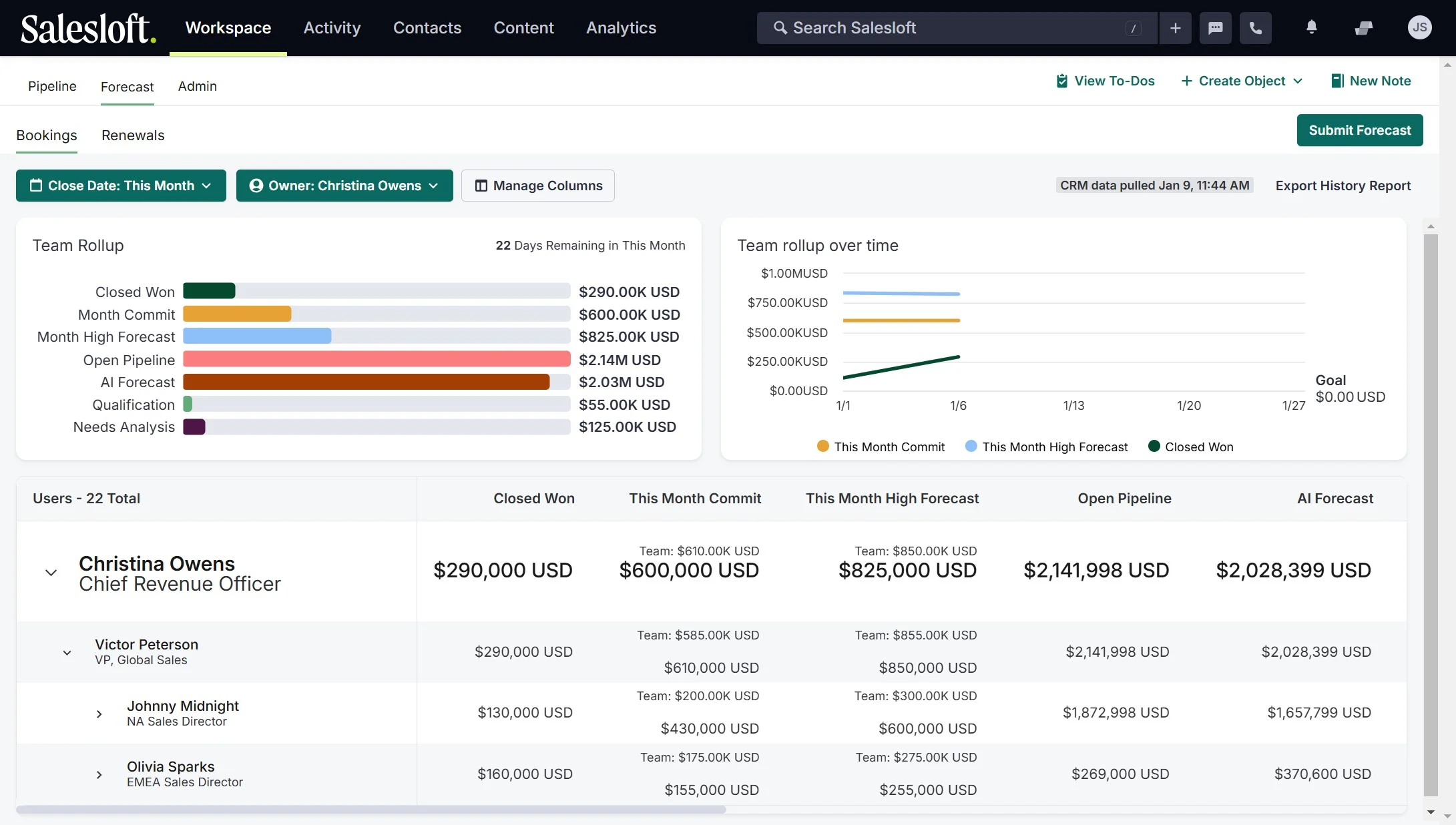Click the Closed Won column header
Screen dimensions: 1456x825
pos(534,499)
